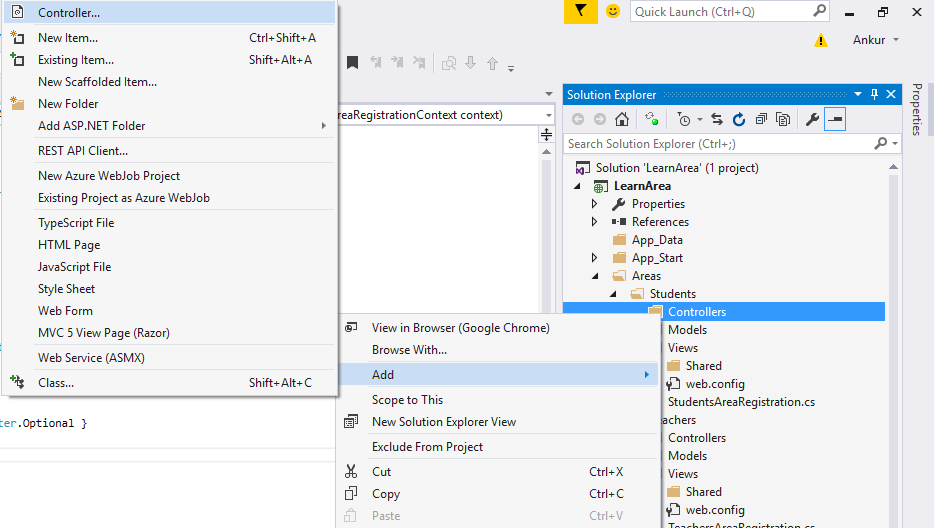
Task: Click the bookmark icon in the toolbar
Action: tap(352, 63)
